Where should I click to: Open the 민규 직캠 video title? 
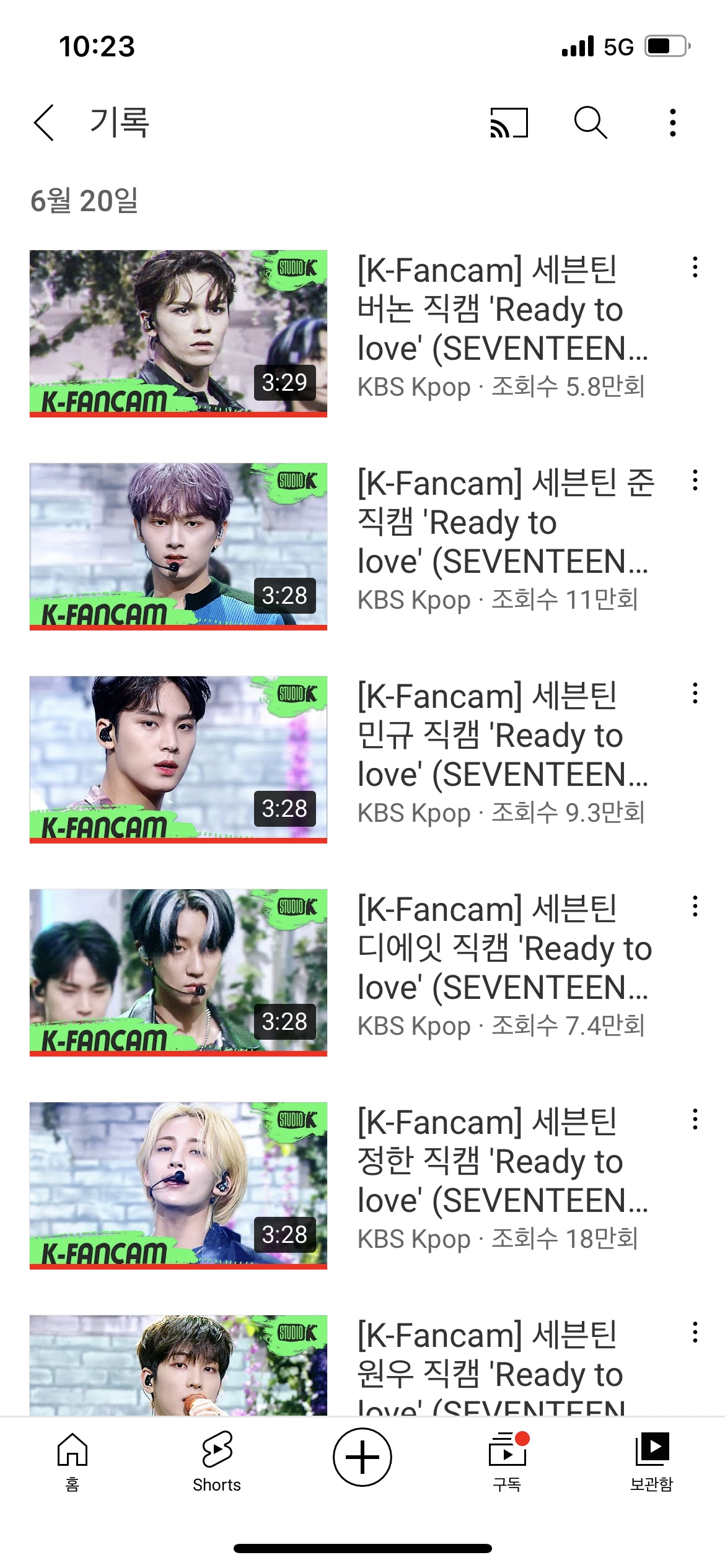503,735
